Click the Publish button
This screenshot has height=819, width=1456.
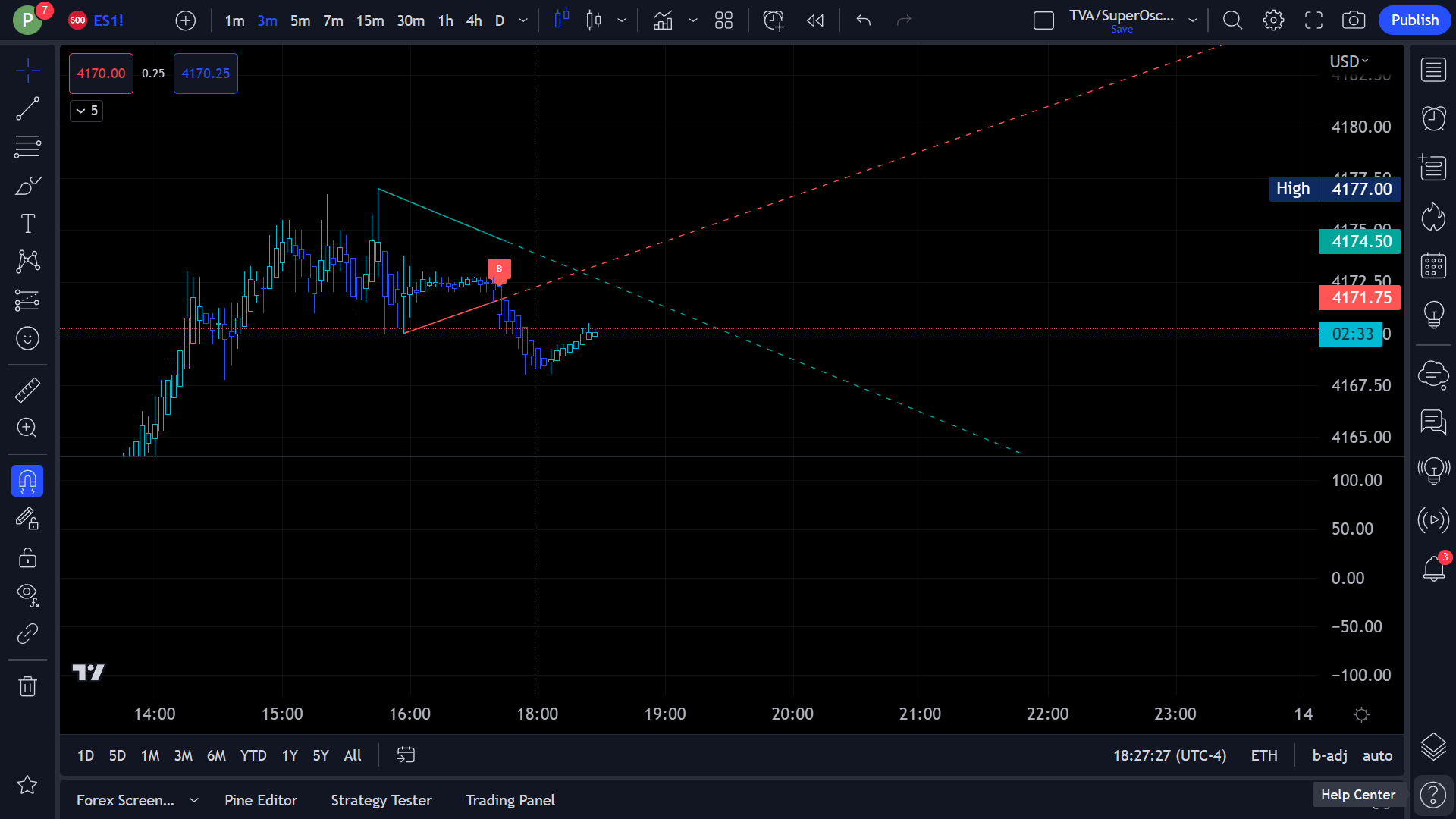[1414, 20]
